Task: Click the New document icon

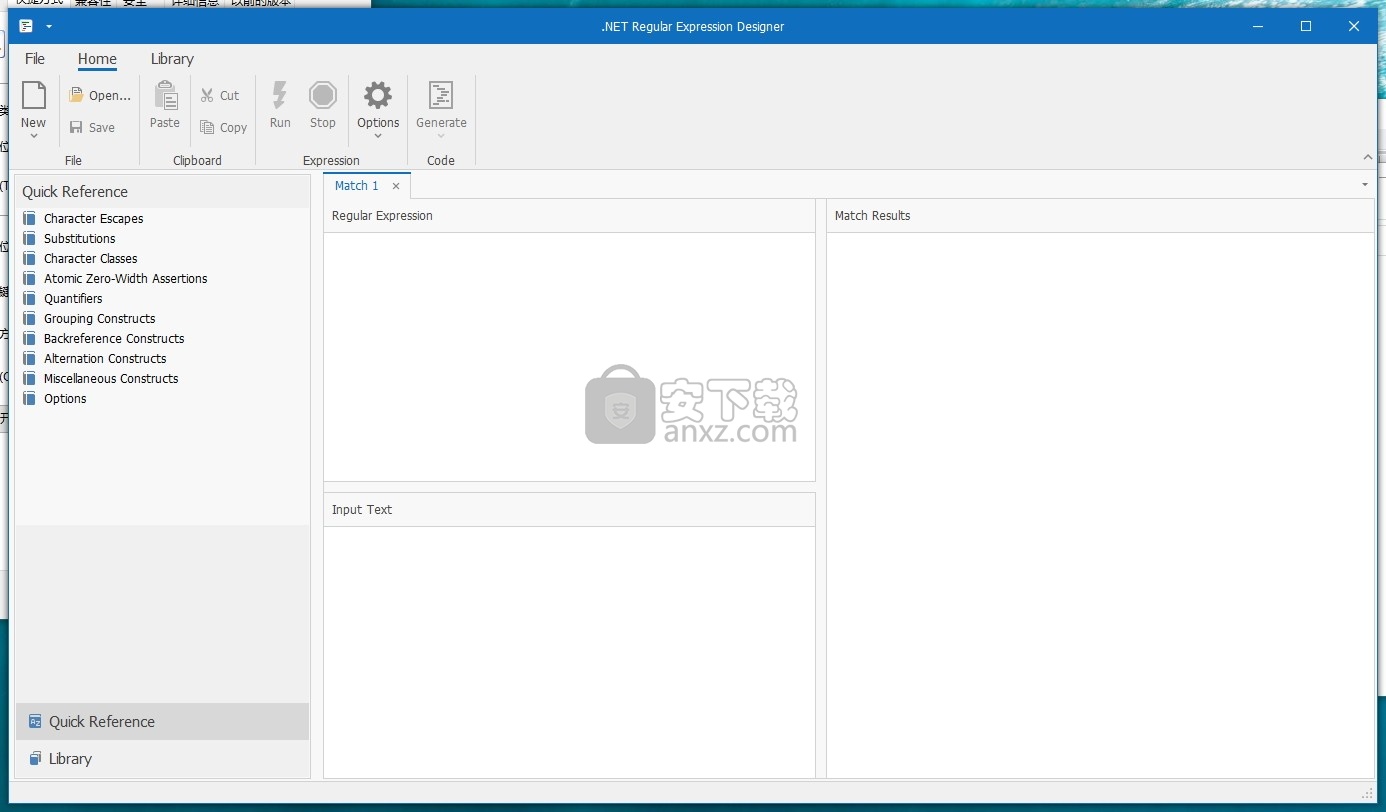Action: 33,96
